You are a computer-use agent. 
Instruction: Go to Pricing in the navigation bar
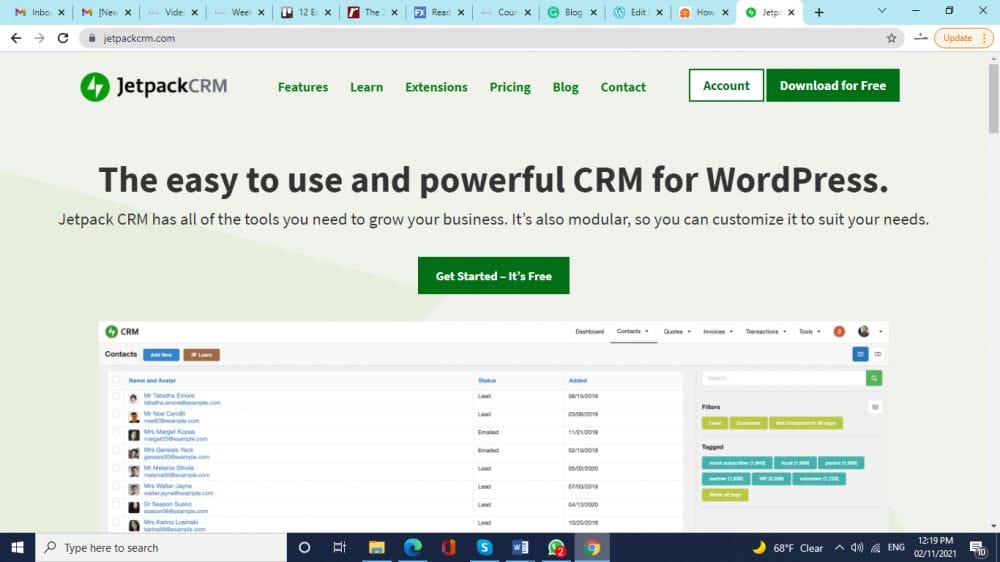(510, 87)
